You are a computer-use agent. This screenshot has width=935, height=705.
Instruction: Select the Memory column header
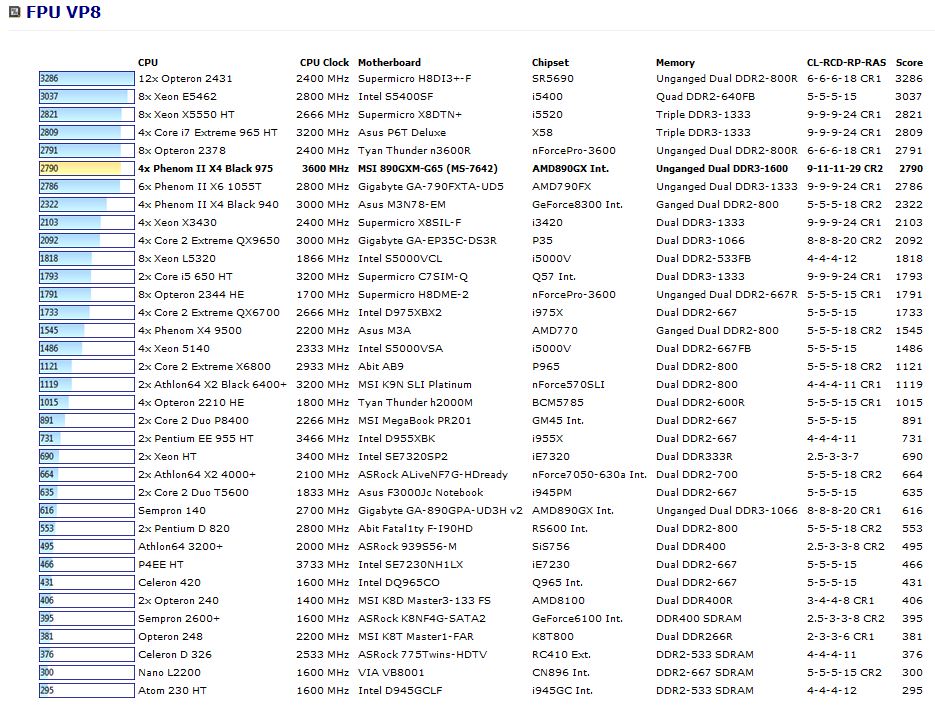point(675,62)
